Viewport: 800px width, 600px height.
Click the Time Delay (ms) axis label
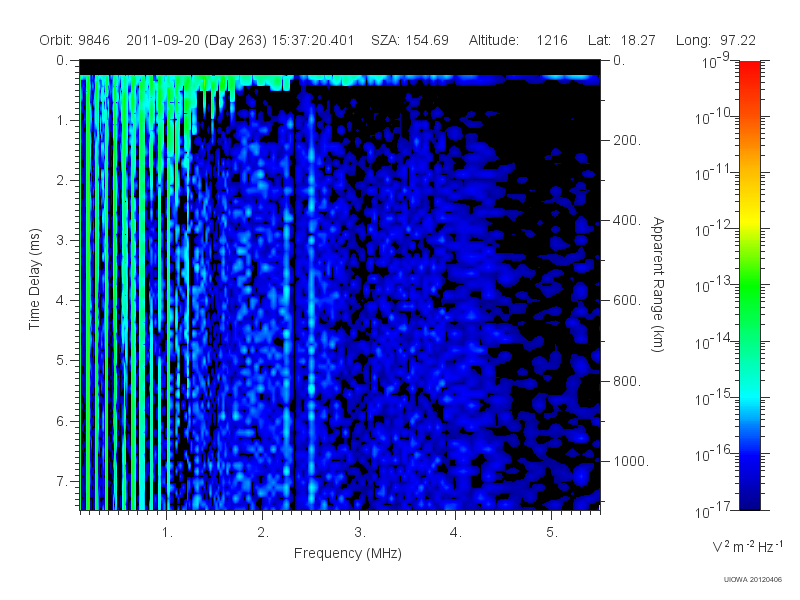[x=34, y=279]
